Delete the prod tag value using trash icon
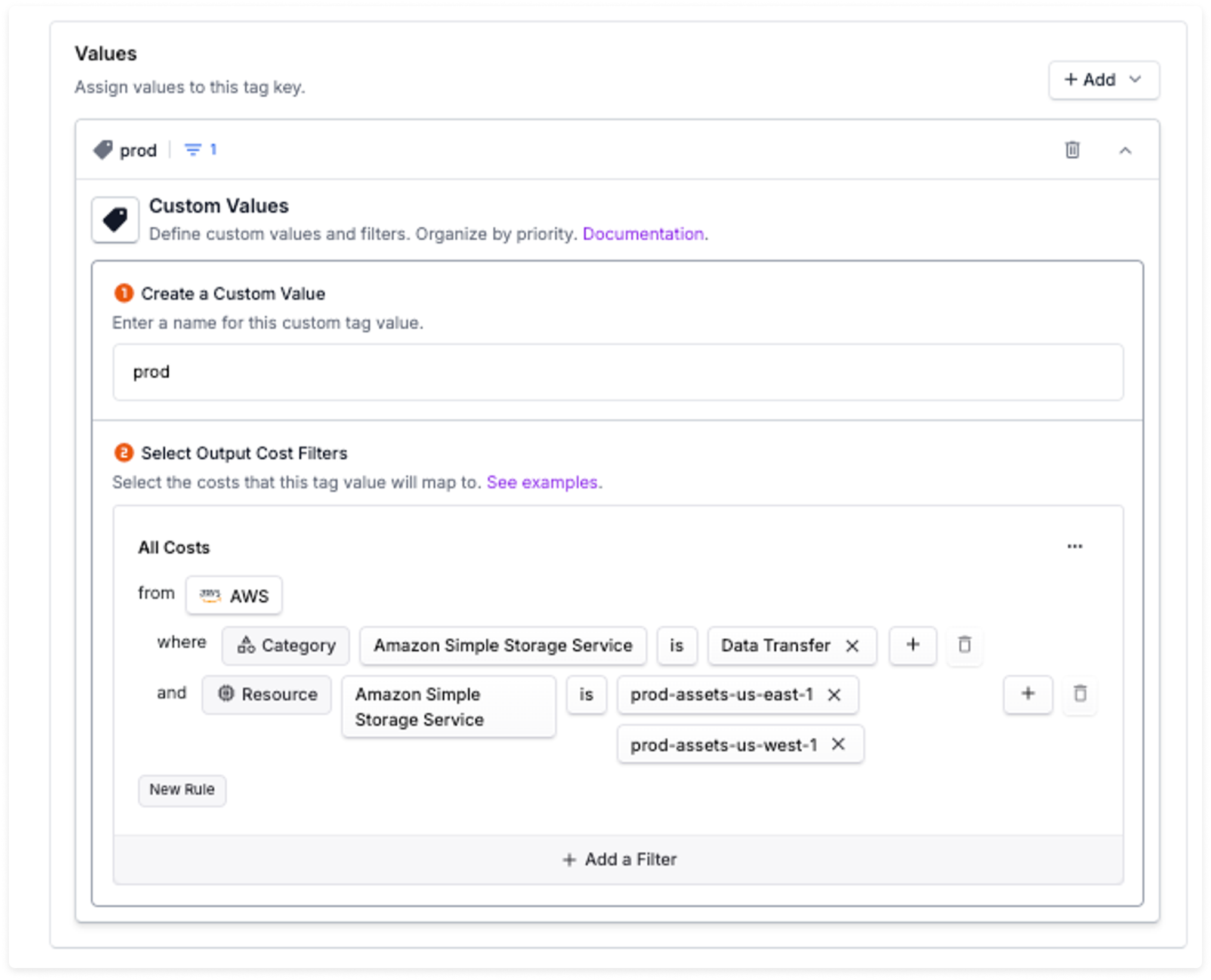1211x980 pixels. [x=1072, y=150]
